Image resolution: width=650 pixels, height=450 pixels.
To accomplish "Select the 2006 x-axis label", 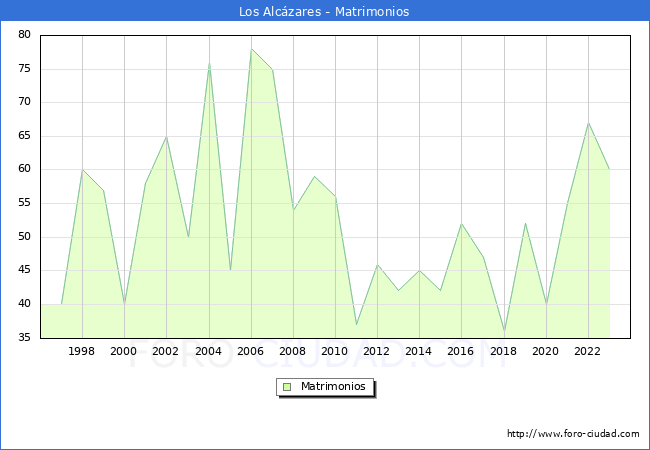I will pyautogui.click(x=251, y=351).
